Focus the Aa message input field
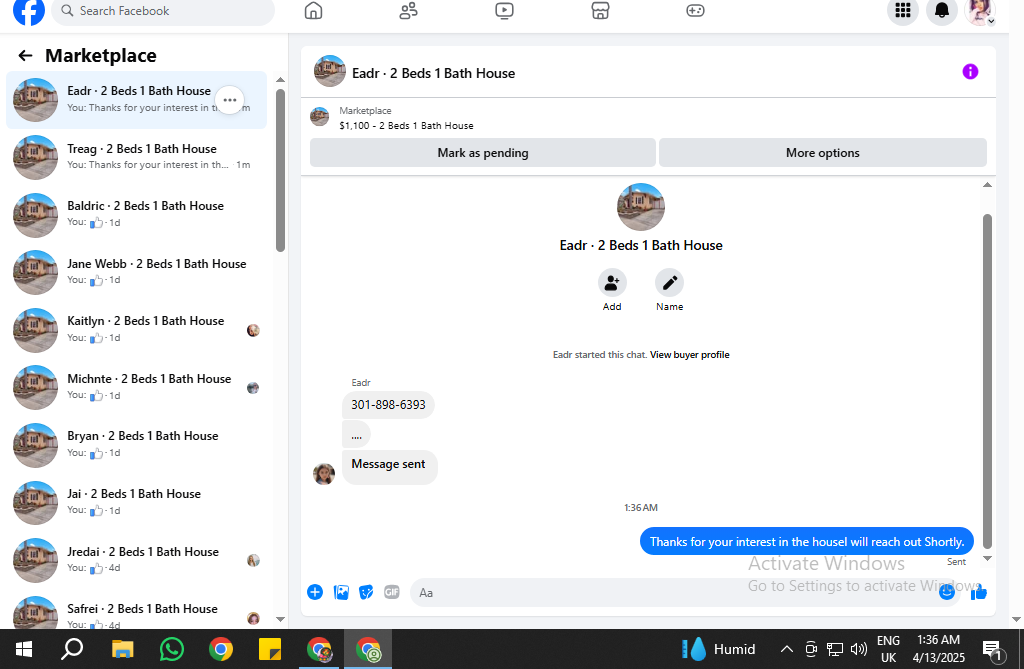1024x669 pixels. click(x=673, y=593)
